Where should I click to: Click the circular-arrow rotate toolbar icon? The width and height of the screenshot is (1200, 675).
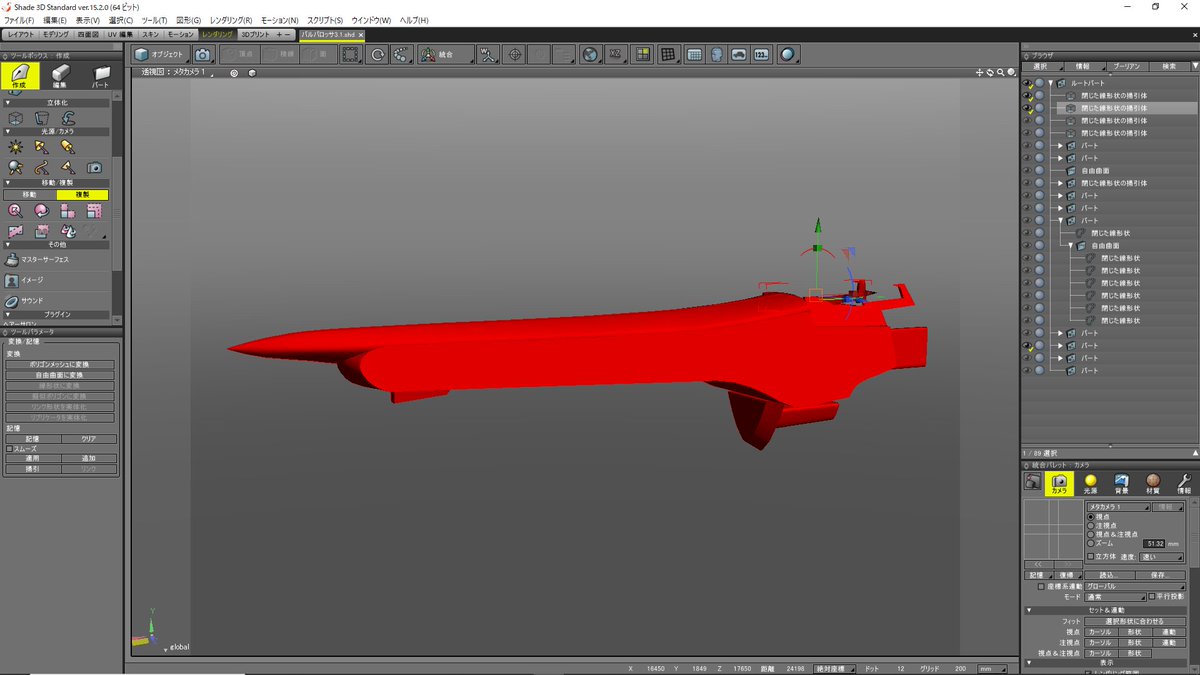point(377,55)
